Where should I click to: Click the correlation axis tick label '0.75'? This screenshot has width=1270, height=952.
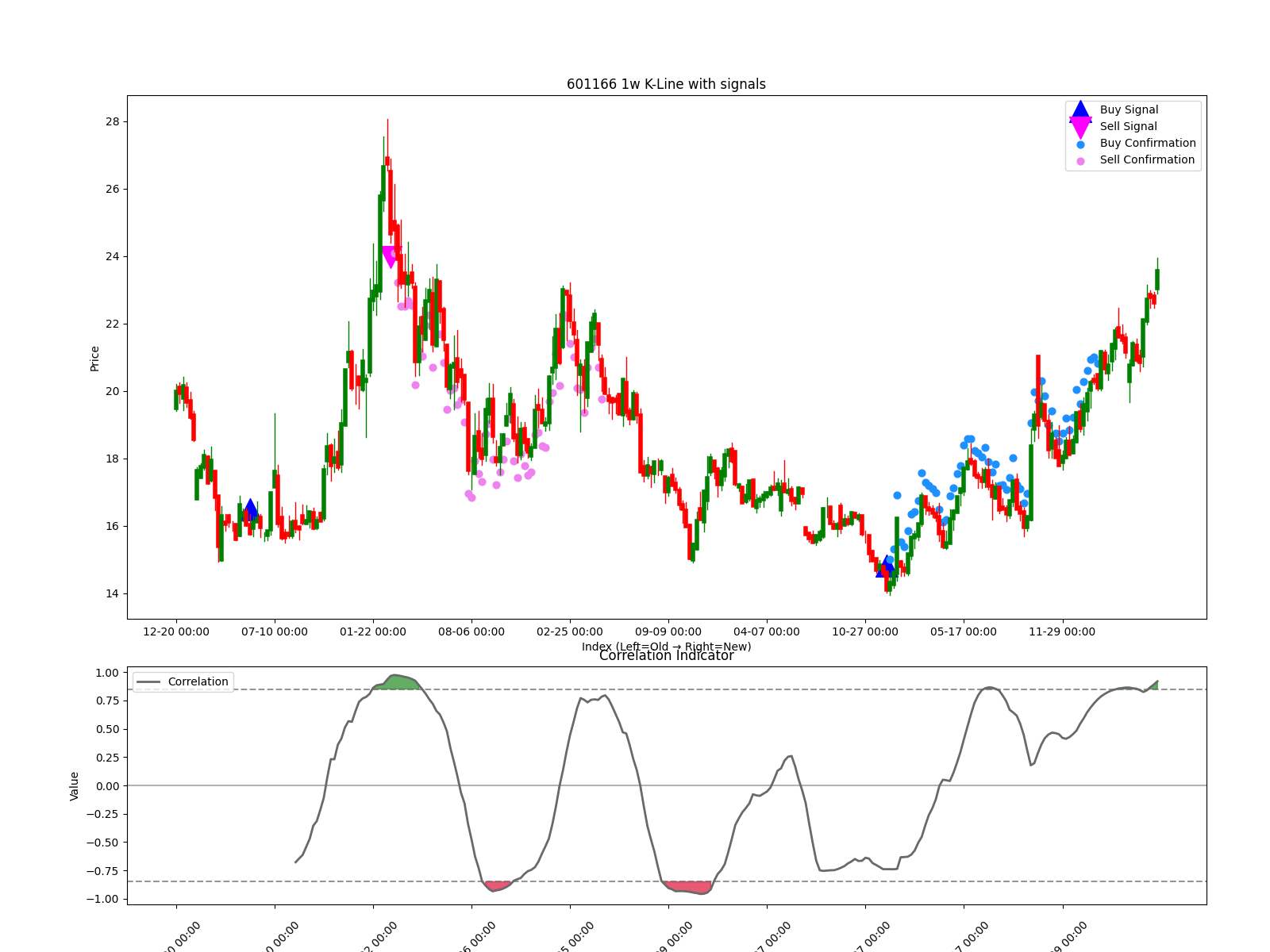click(107, 701)
